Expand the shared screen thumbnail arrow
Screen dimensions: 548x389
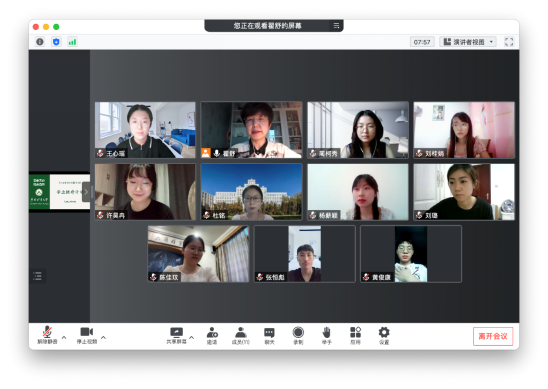(86, 192)
